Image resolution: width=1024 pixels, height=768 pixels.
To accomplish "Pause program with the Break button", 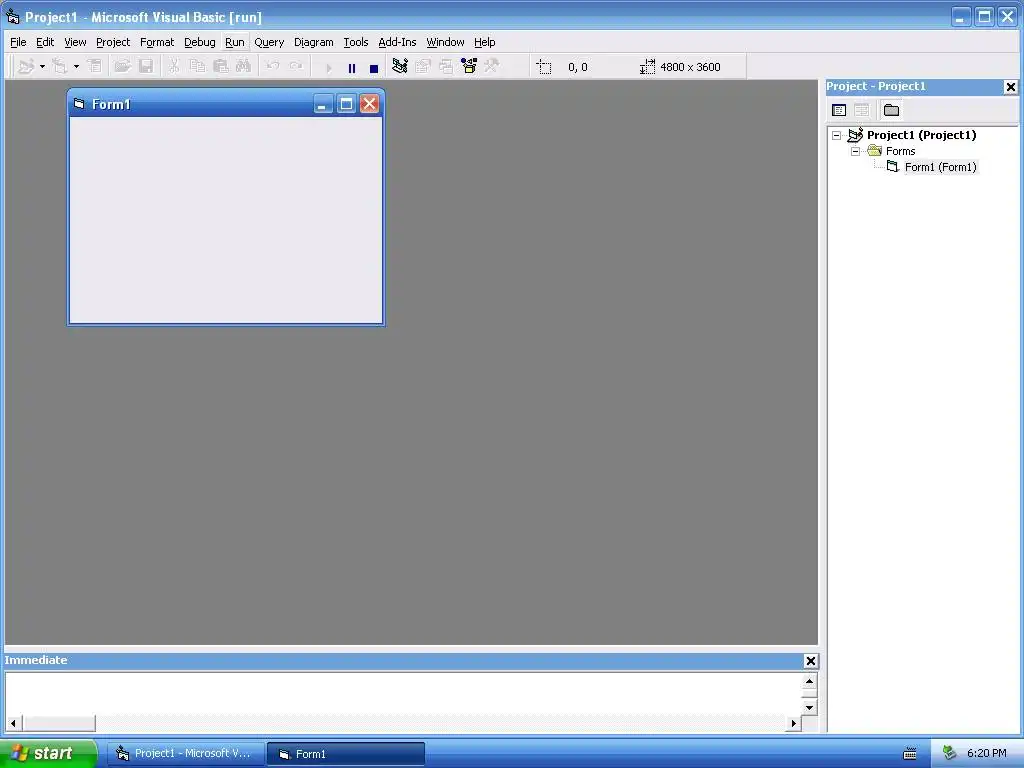I will coord(351,67).
